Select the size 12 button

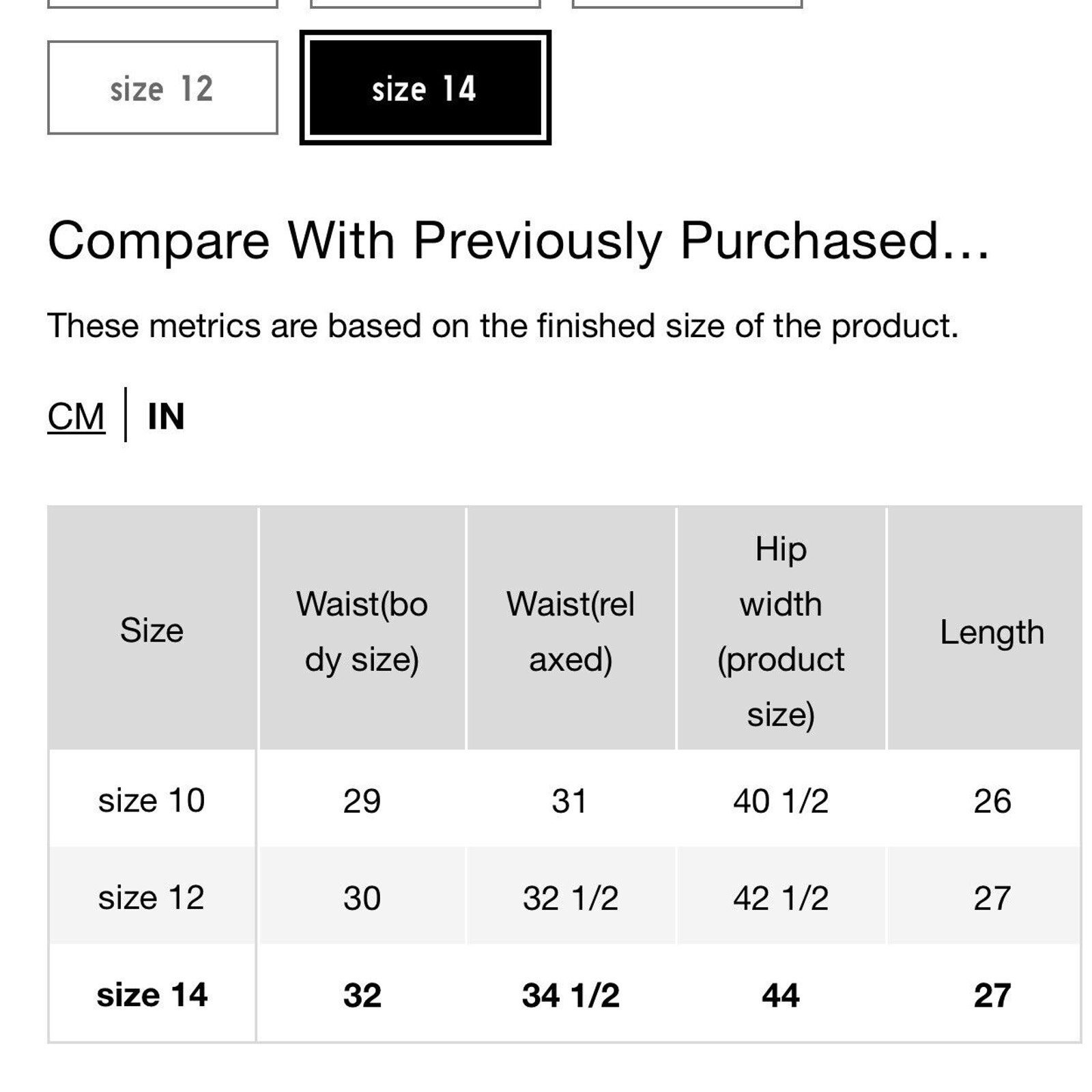pyautogui.click(x=162, y=87)
